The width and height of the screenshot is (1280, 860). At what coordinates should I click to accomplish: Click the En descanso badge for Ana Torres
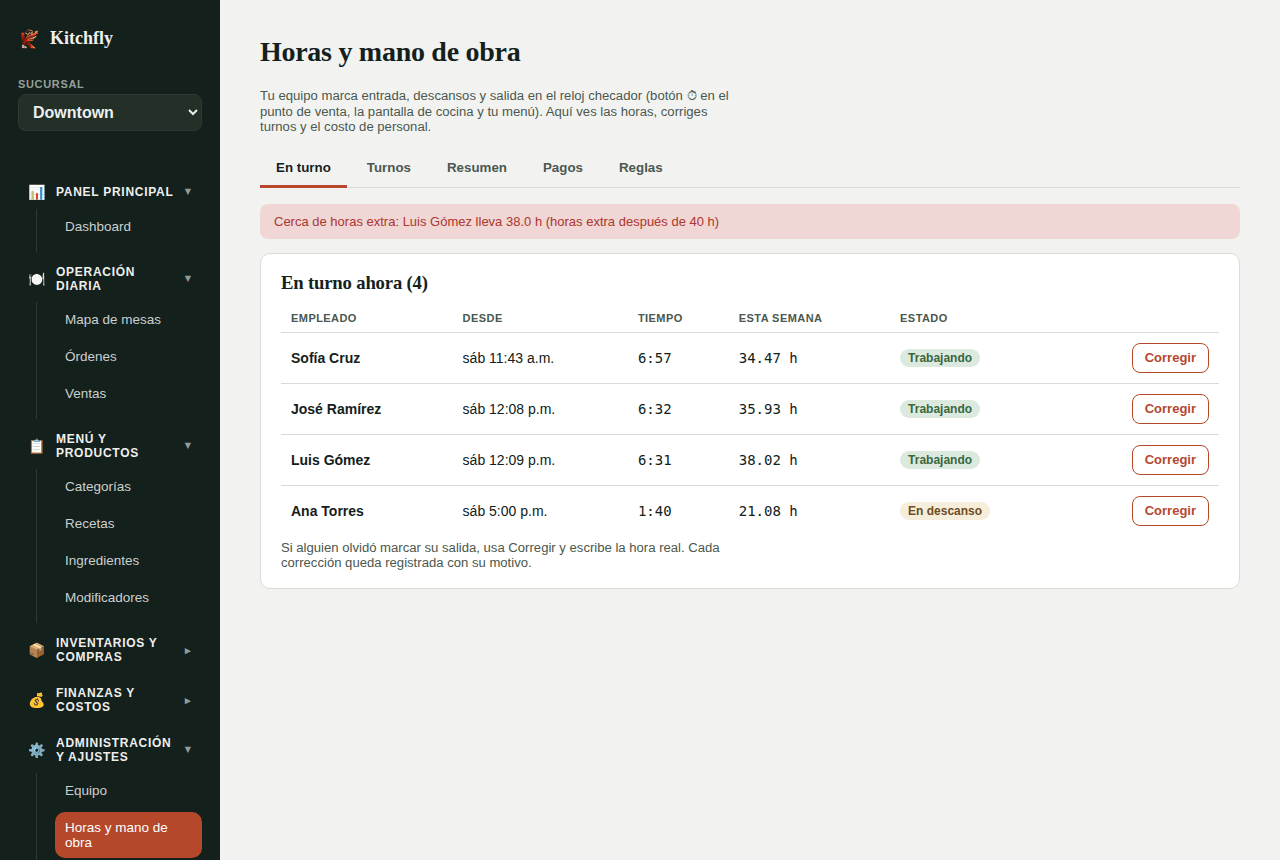(x=945, y=511)
